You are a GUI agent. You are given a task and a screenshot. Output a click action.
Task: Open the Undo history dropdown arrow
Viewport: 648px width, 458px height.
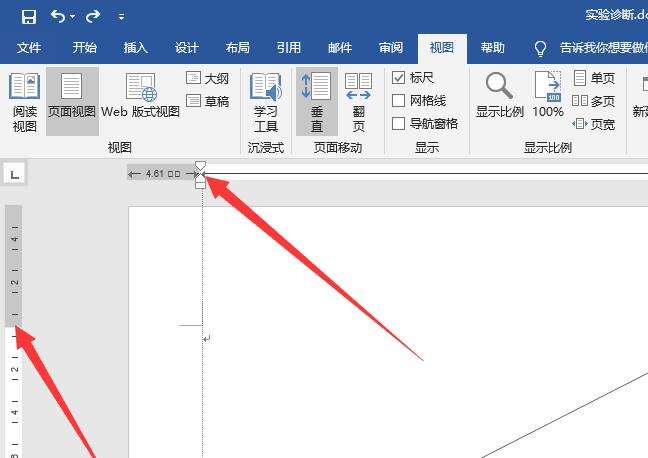coord(72,17)
